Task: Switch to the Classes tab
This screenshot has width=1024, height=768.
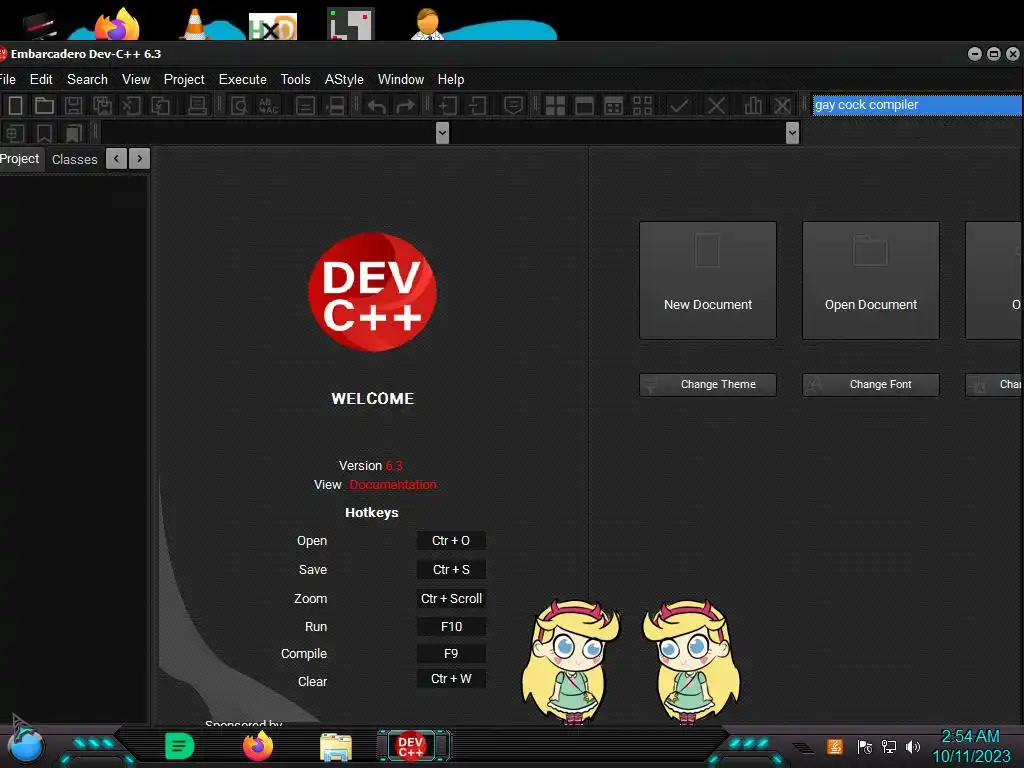Action: tap(74, 159)
